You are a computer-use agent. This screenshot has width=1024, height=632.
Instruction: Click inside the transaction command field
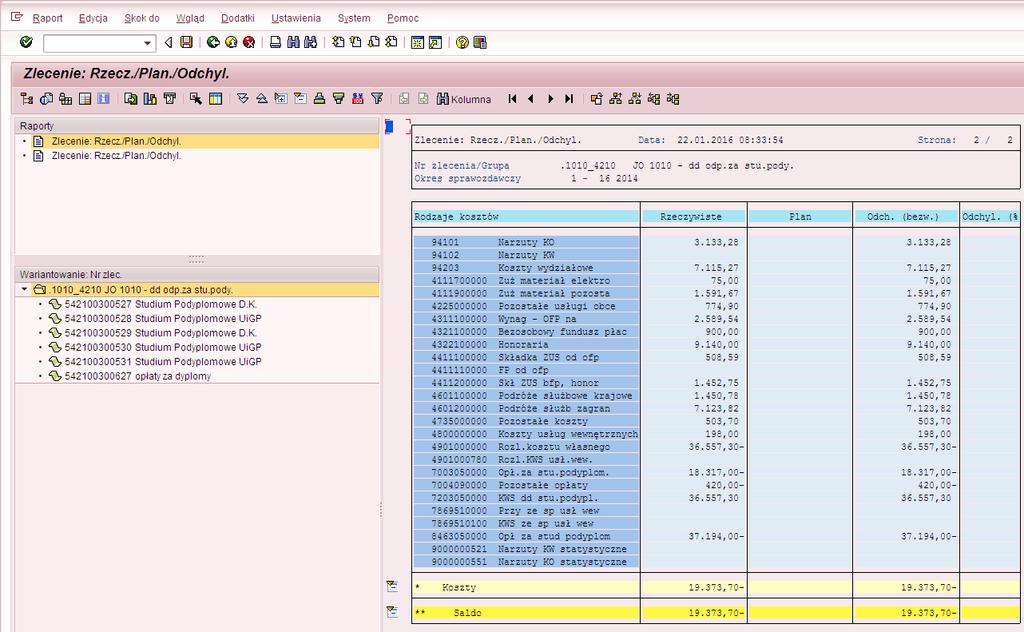(93, 44)
